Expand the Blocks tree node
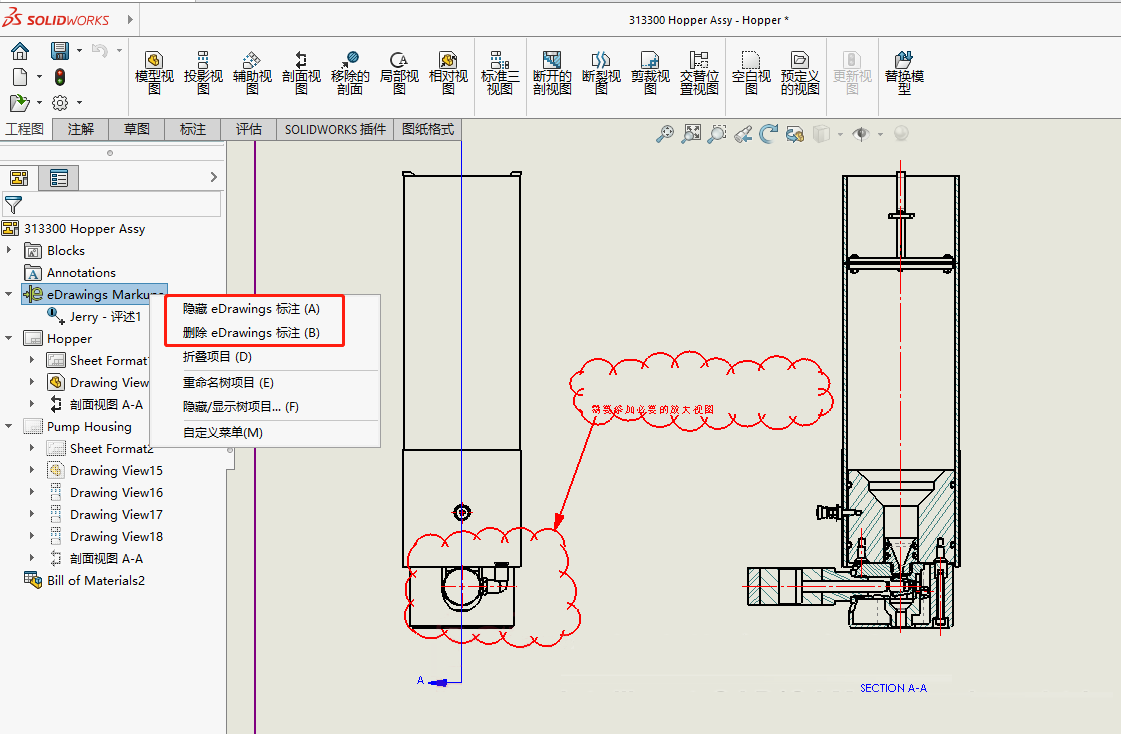 (x=10, y=251)
